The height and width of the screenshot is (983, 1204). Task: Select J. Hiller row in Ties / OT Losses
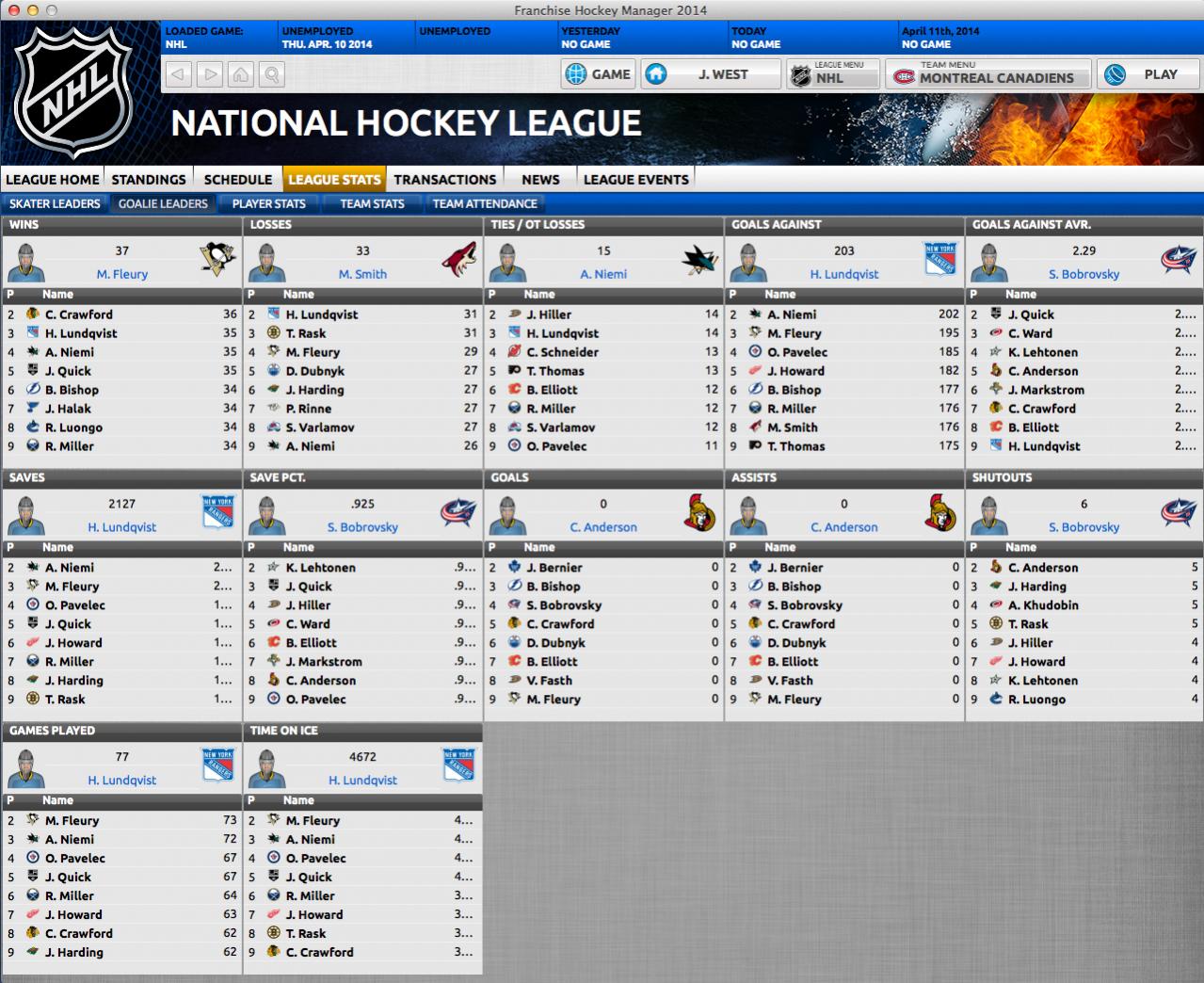pos(603,314)
